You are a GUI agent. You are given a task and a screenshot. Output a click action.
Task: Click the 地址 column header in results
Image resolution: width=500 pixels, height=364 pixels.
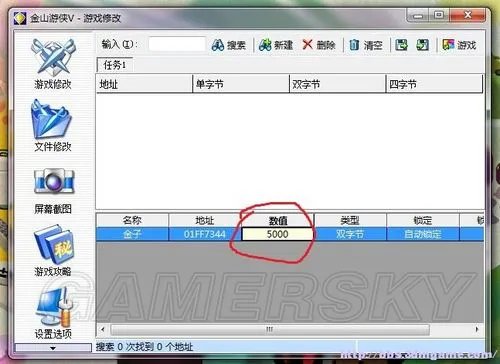click(x=144, y=84)
